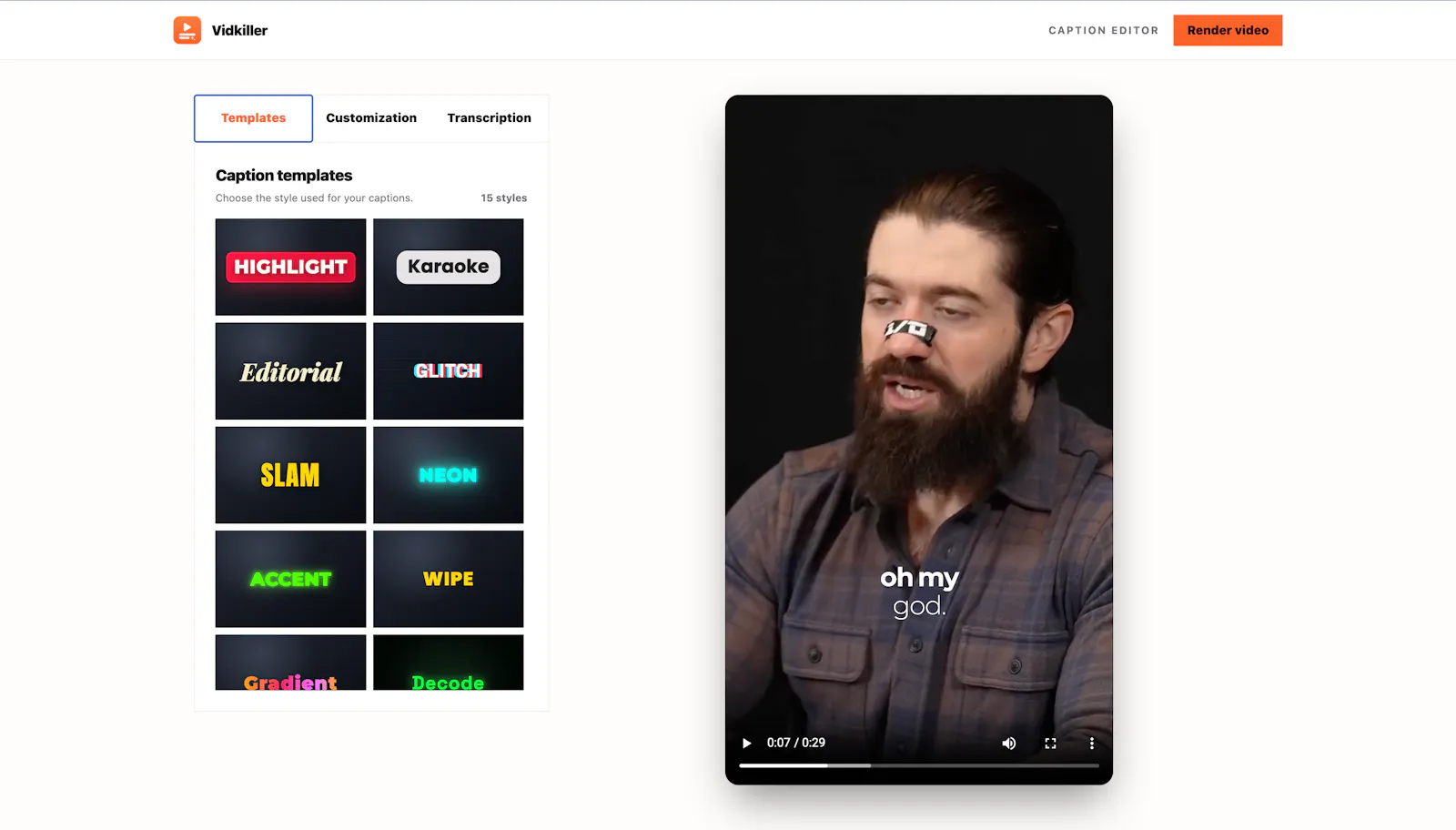Screen dimensions: 1456x830
Task: Enter fullscreen on the video player
Action: coord(1050,744)
